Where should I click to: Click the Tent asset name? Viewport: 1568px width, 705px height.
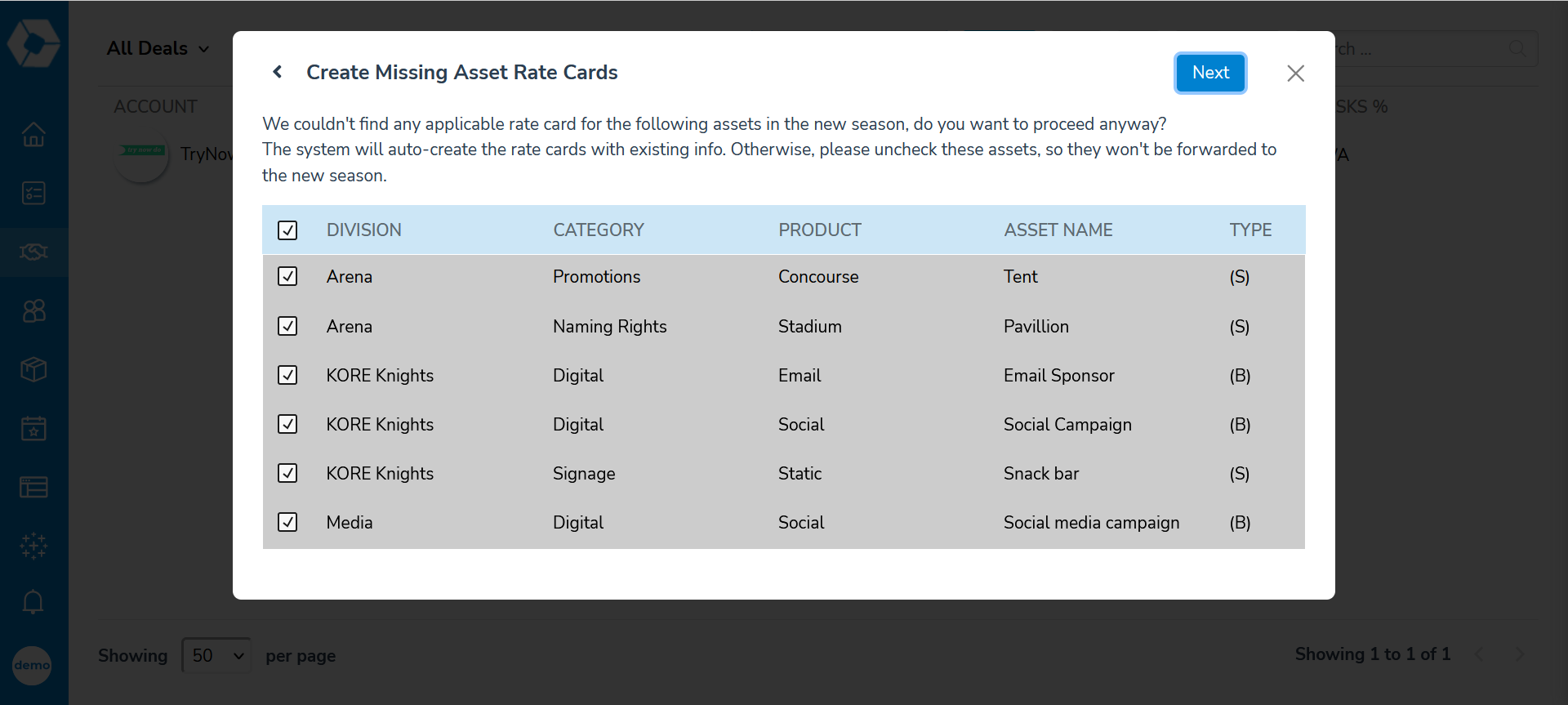[x=1021, y=277]
